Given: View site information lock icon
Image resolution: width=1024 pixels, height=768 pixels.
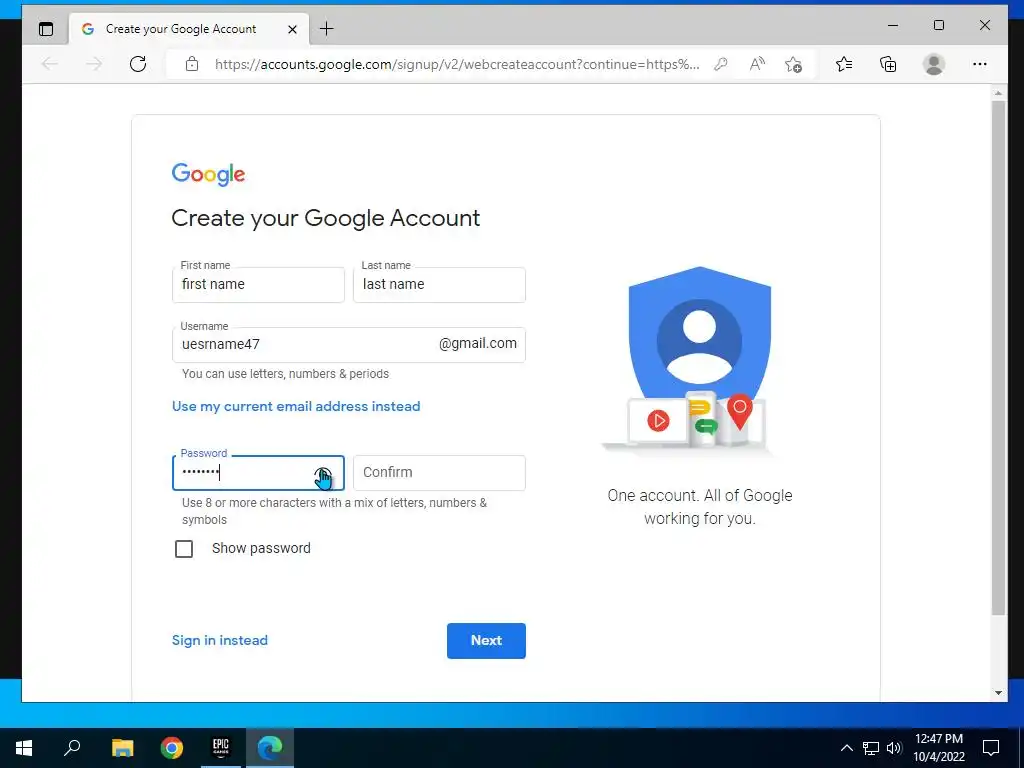Looking at the screenshot, I should tap(191, 64).
